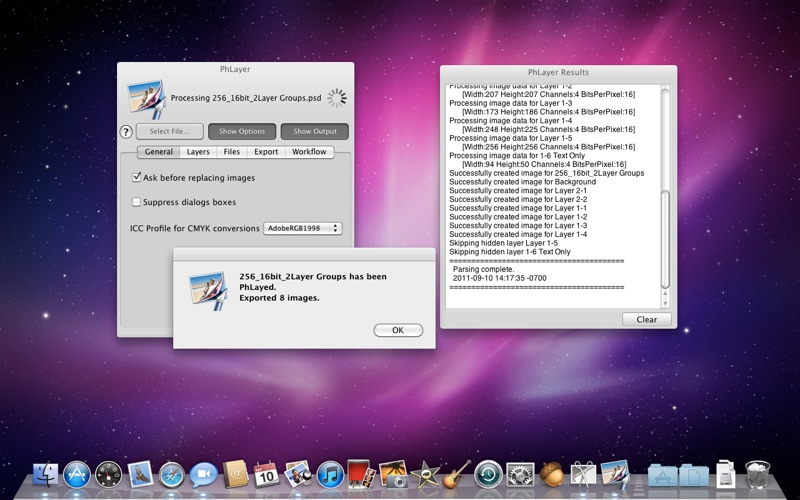Click 'Successfully created image for Layer 2-1'

pyautogui.click(x=518, y=190)
